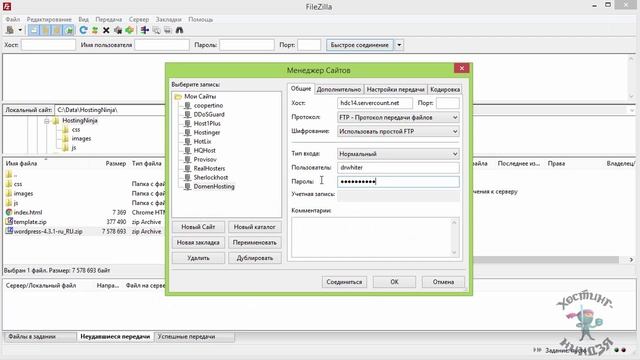The width and height of the screenshot is (640, 360).
Task: Click the Порт field in Site Manager
Action: [448, 103]
